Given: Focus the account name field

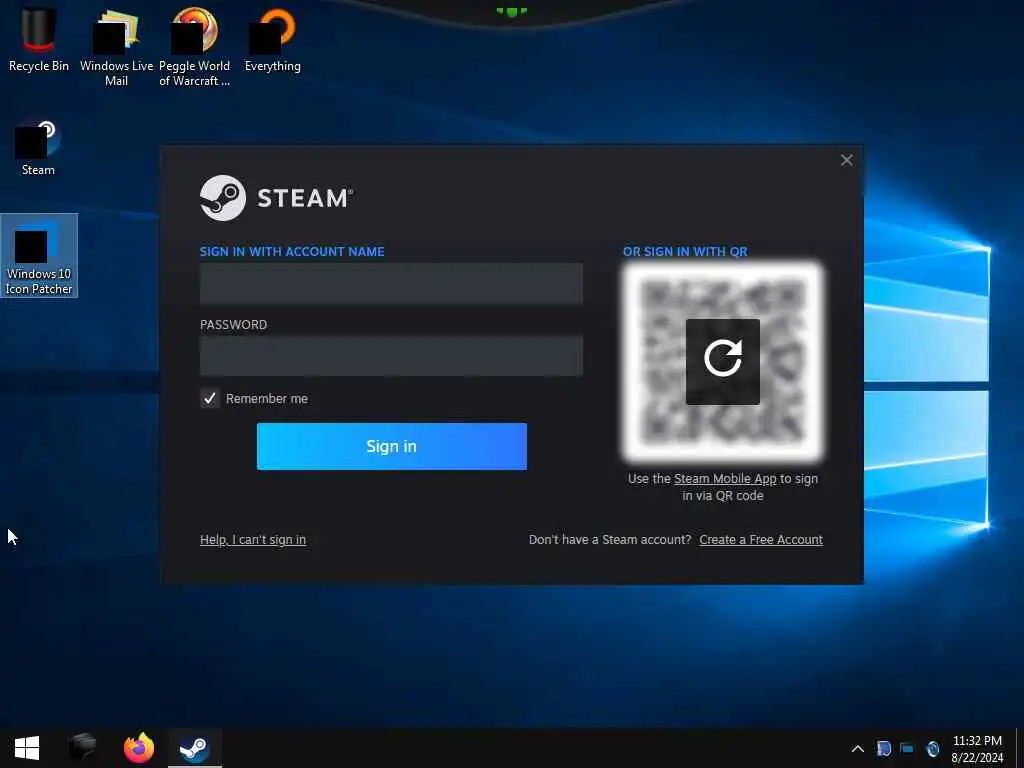Looking at the screenshot, I should point(391,283).
